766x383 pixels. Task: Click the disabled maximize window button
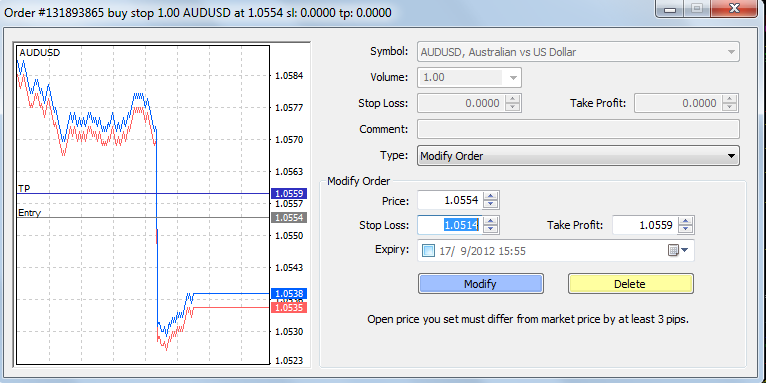[x=697, y=8]
